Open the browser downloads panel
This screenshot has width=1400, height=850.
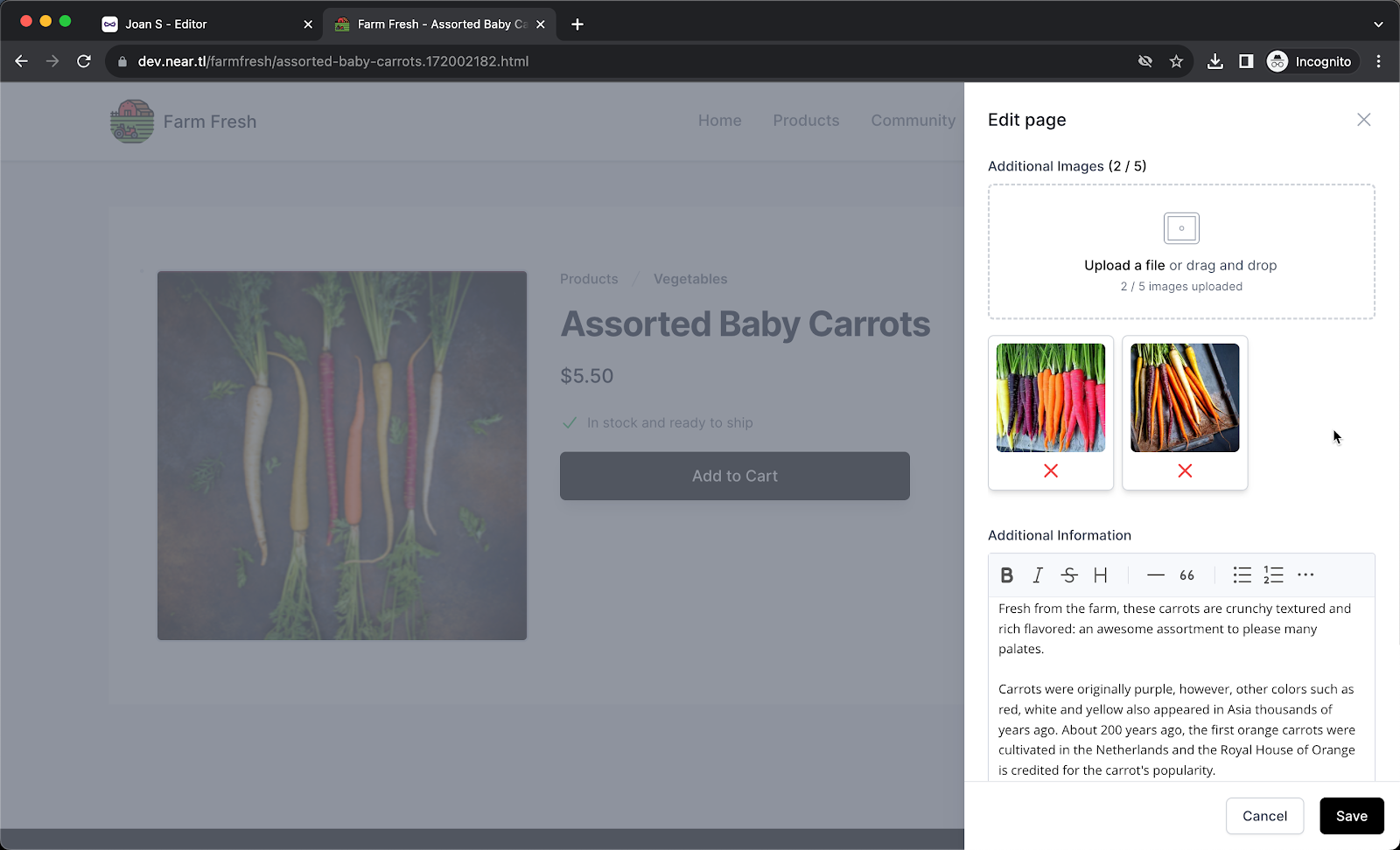(x=1215, y=61)
